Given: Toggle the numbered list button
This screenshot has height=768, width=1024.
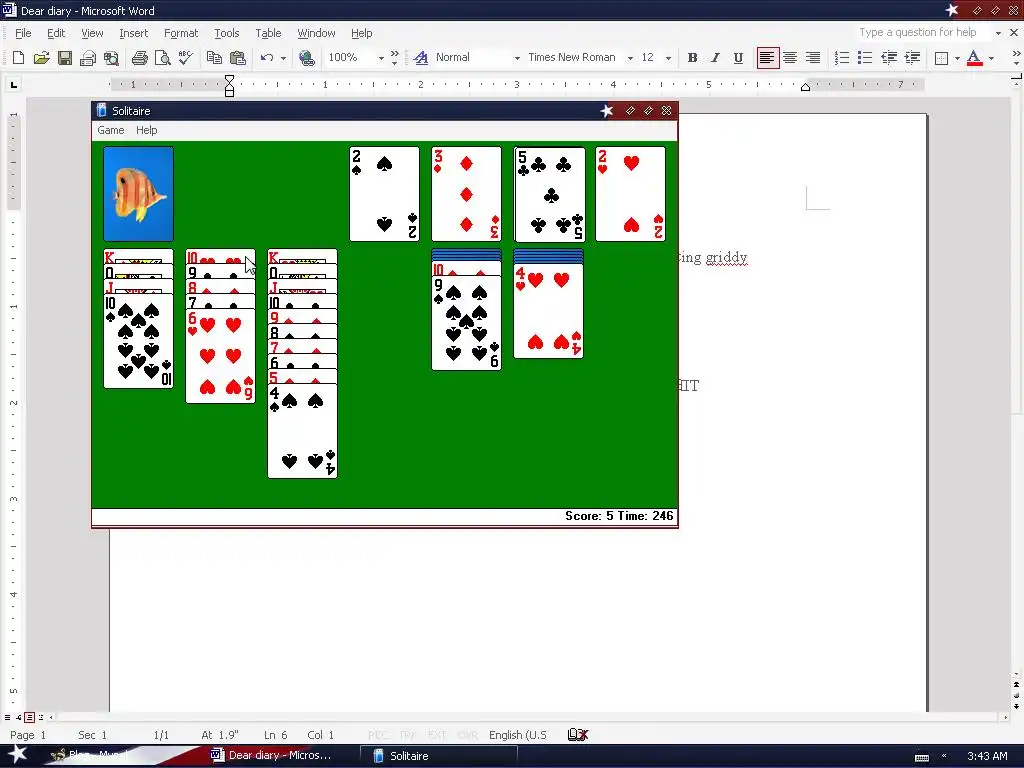Looking at the screenshot, I should pos(842,57).
